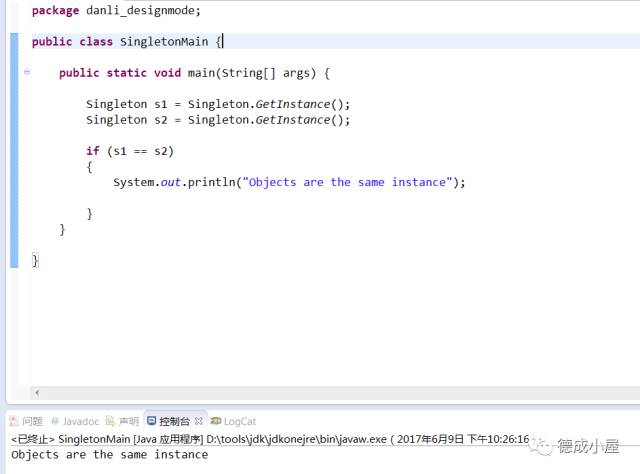The height and width of the screenshot is (474, 640).
Task: Open the LogCat tab
Action: pyautogui.click(x=233, y=421)
